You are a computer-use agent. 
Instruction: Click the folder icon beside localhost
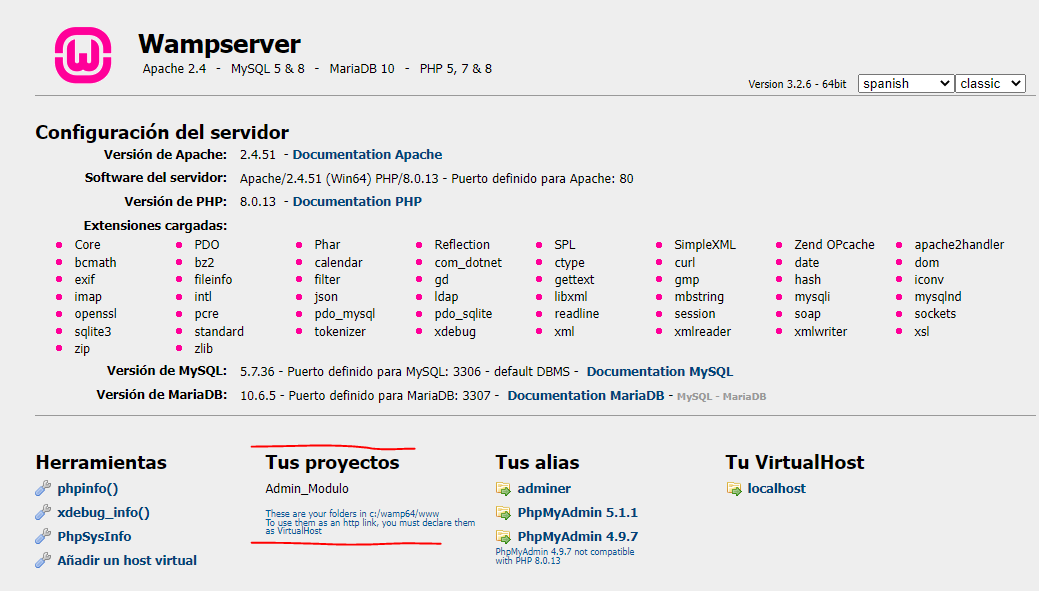(734, 489)
